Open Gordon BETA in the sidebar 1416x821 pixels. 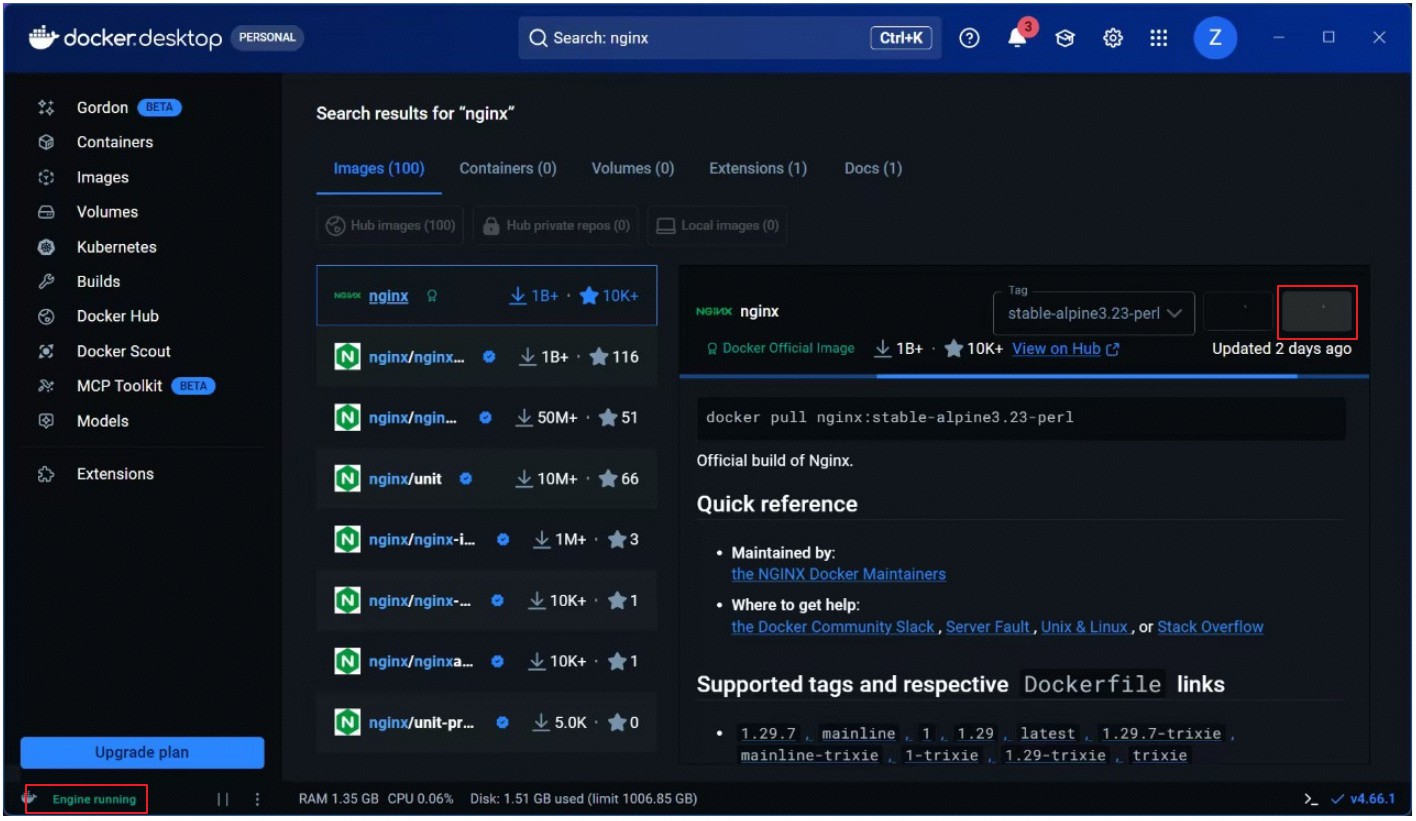click(140, 108)
